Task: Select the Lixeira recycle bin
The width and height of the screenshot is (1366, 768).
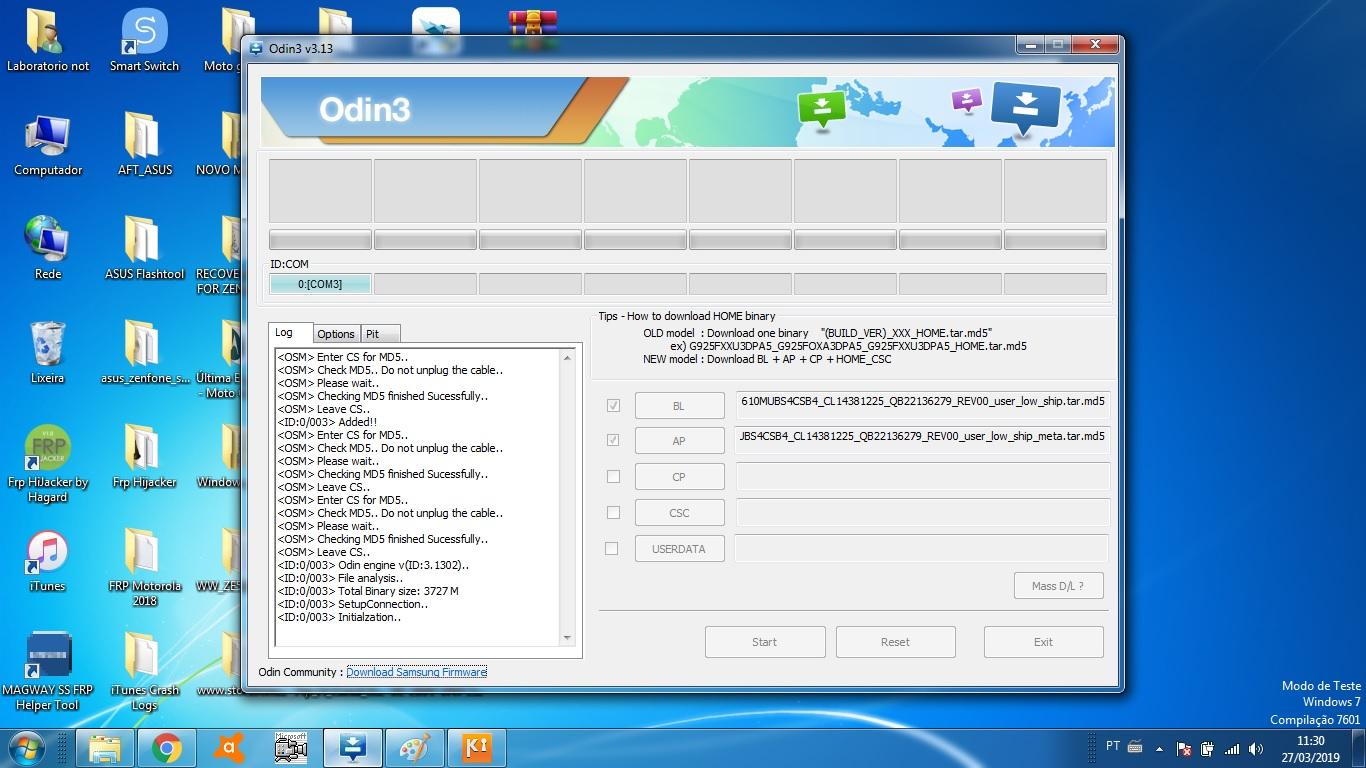Action: (47, 353)
